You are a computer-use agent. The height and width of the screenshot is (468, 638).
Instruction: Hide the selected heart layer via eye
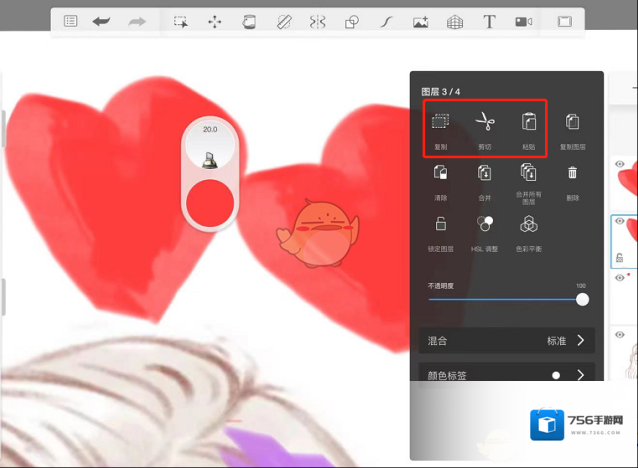pyautogui.click(x=620, y=221)
